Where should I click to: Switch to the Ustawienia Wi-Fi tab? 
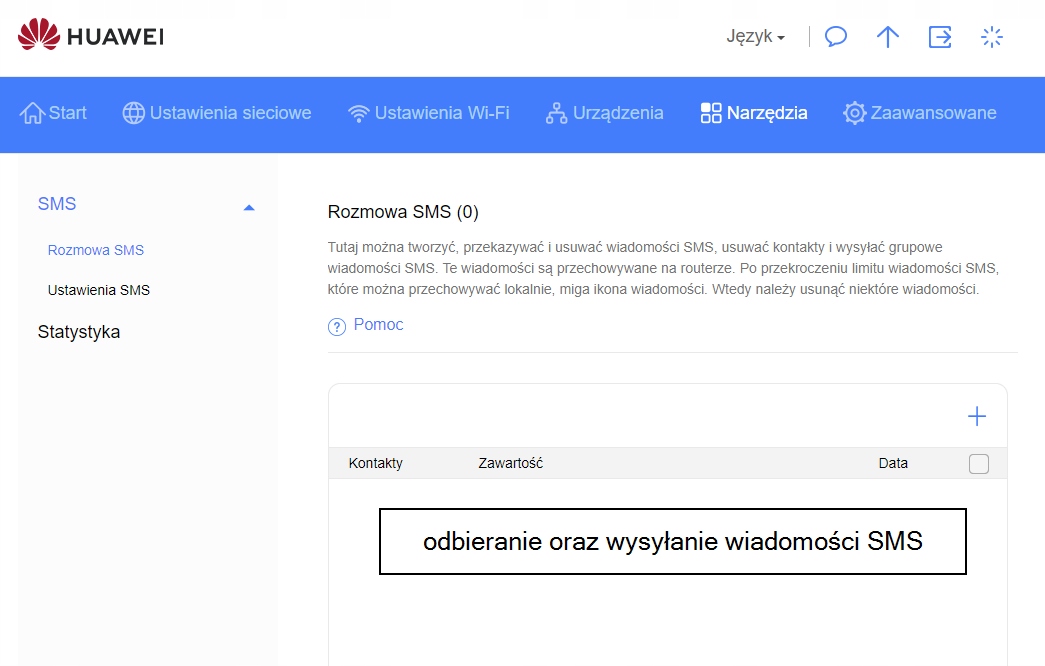point(429,113)
